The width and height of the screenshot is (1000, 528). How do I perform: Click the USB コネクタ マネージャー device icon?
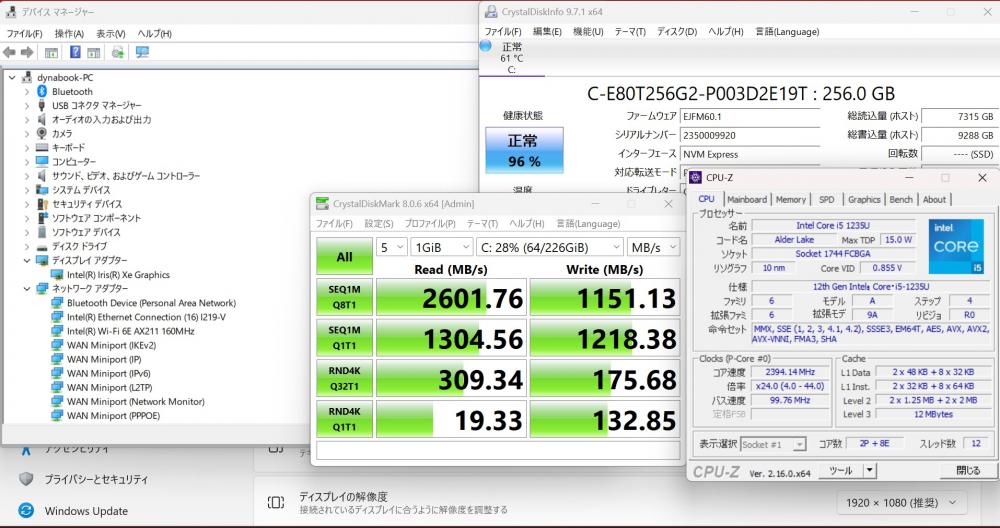[x=42, y=105]
